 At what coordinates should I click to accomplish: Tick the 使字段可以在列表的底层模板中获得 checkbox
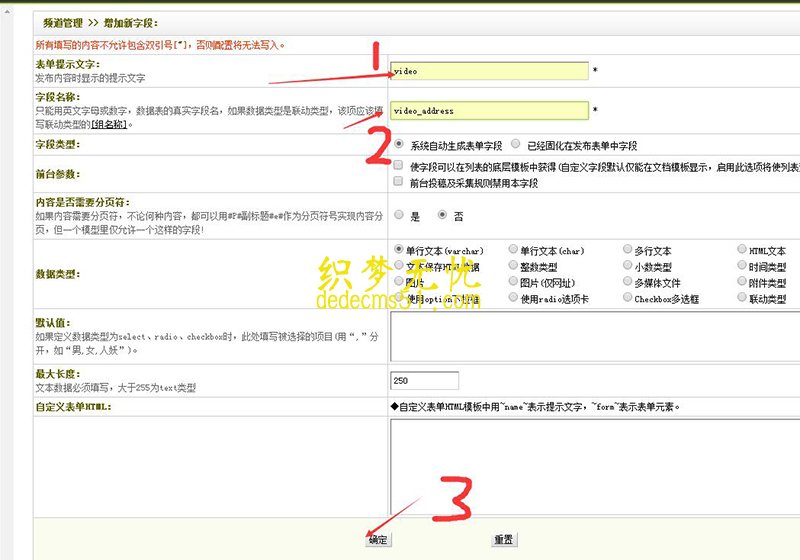click(x=399, y=166)
